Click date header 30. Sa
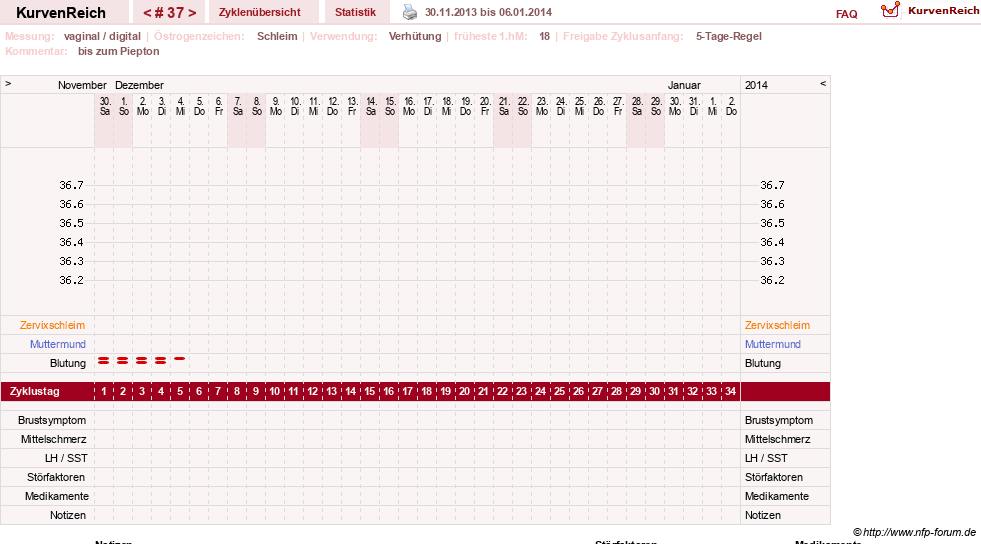This screenshot has height=544, width=981. (105, 106)
